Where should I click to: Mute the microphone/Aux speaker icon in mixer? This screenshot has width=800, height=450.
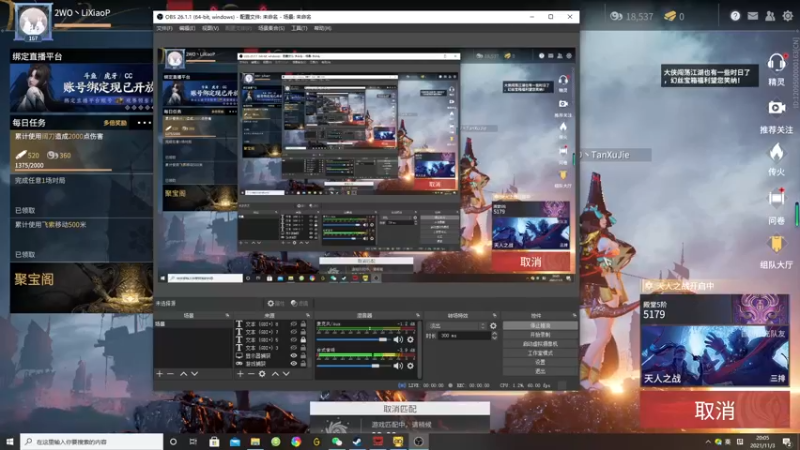point(398,339)
